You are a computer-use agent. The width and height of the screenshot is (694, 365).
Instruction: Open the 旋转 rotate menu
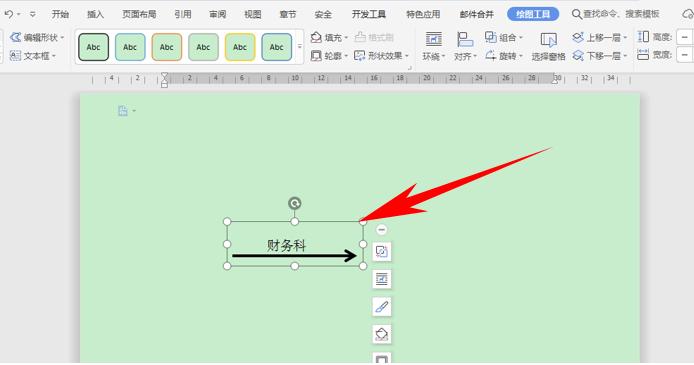click(504, 56)
